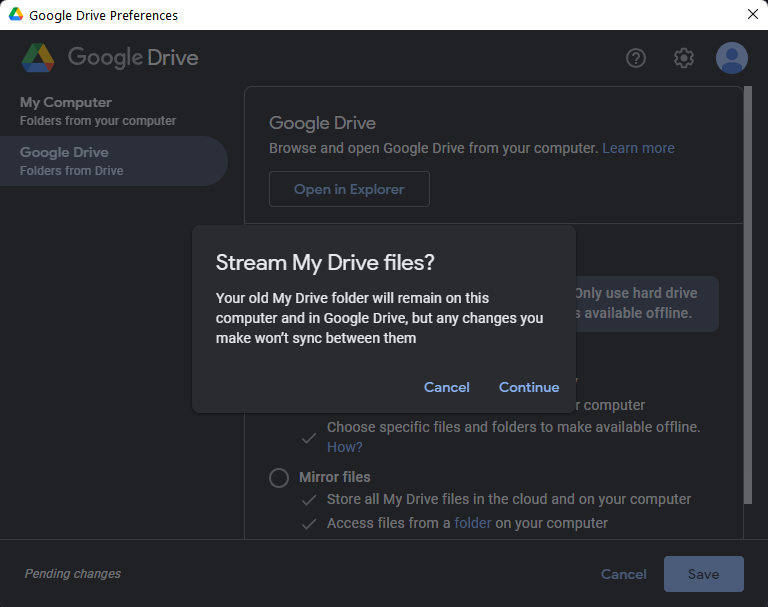Click checkmark beside Choose specific files

pyautogui.click(x=309, y=438)
